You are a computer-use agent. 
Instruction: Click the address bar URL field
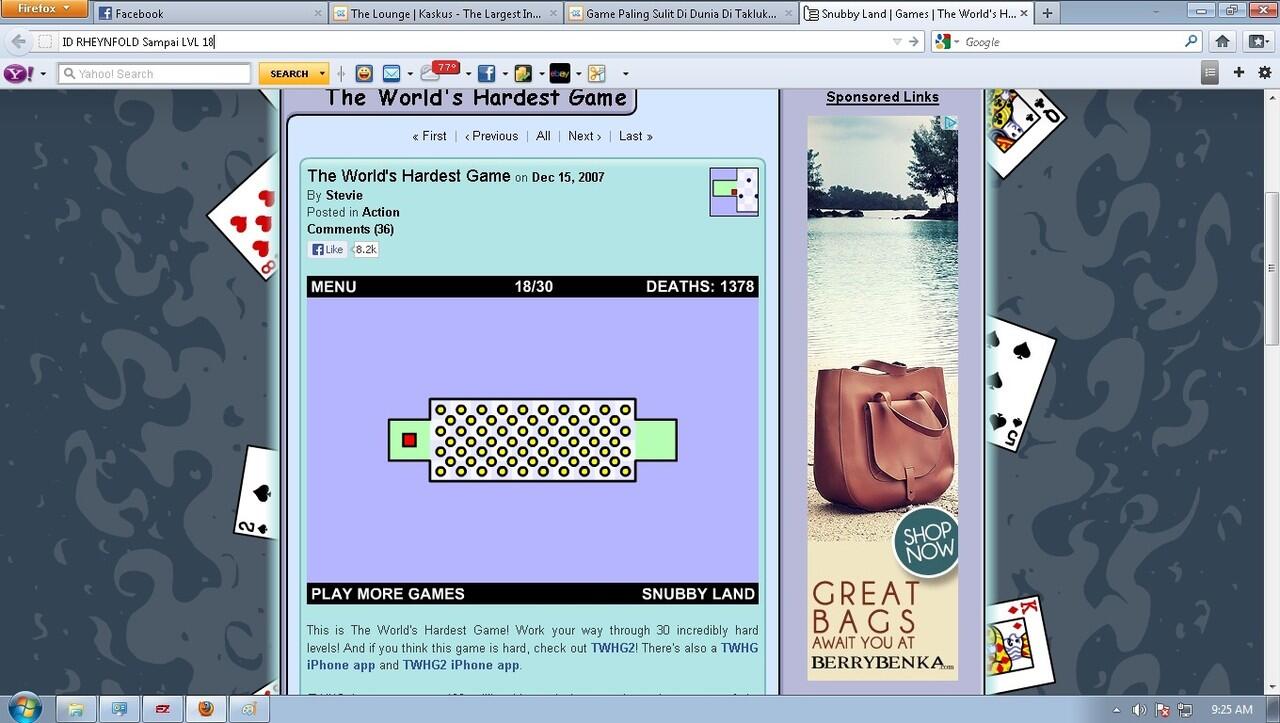coord(470,42)
